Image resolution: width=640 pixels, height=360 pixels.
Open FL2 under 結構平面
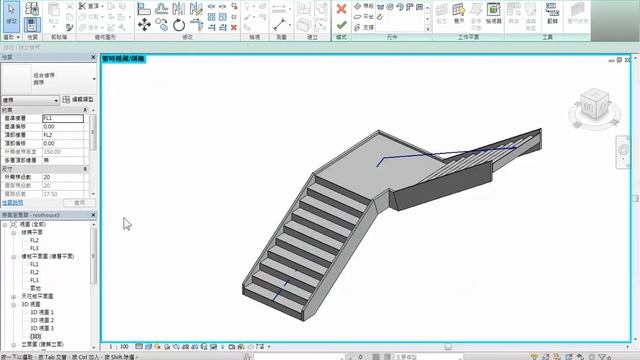(x=34, y=240)
